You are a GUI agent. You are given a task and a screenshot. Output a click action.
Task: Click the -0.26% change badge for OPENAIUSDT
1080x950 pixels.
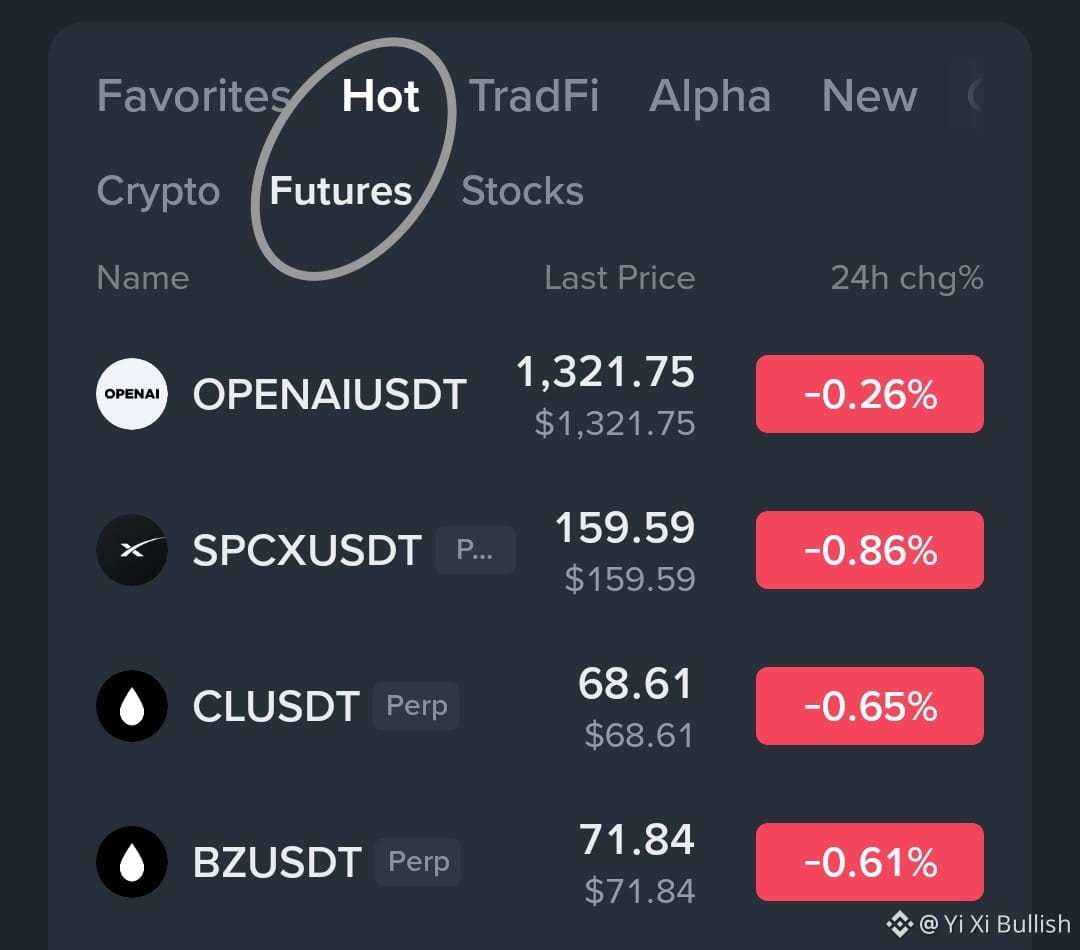(x=870, y=394)
